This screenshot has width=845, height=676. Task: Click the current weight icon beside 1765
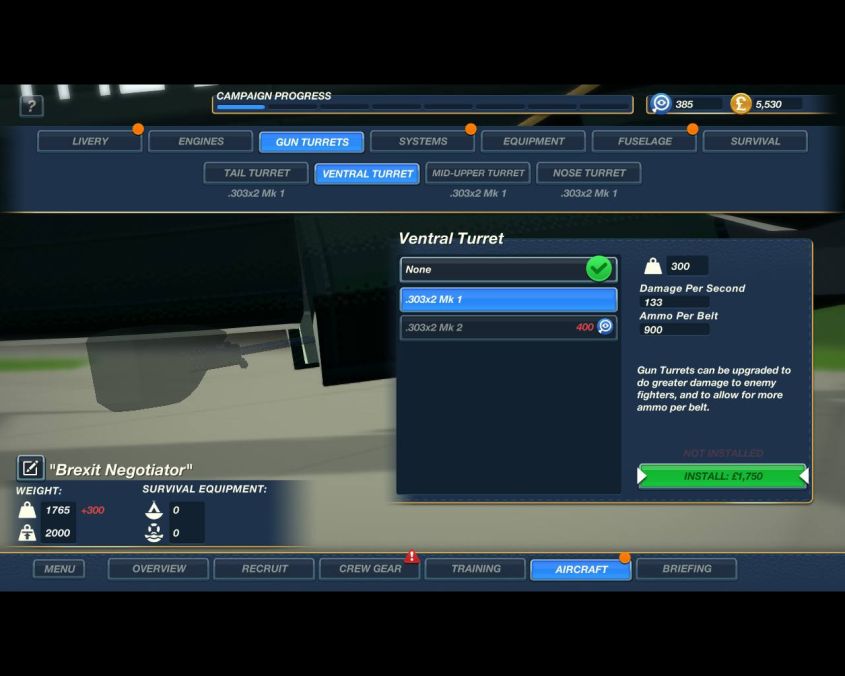point(27,510)
